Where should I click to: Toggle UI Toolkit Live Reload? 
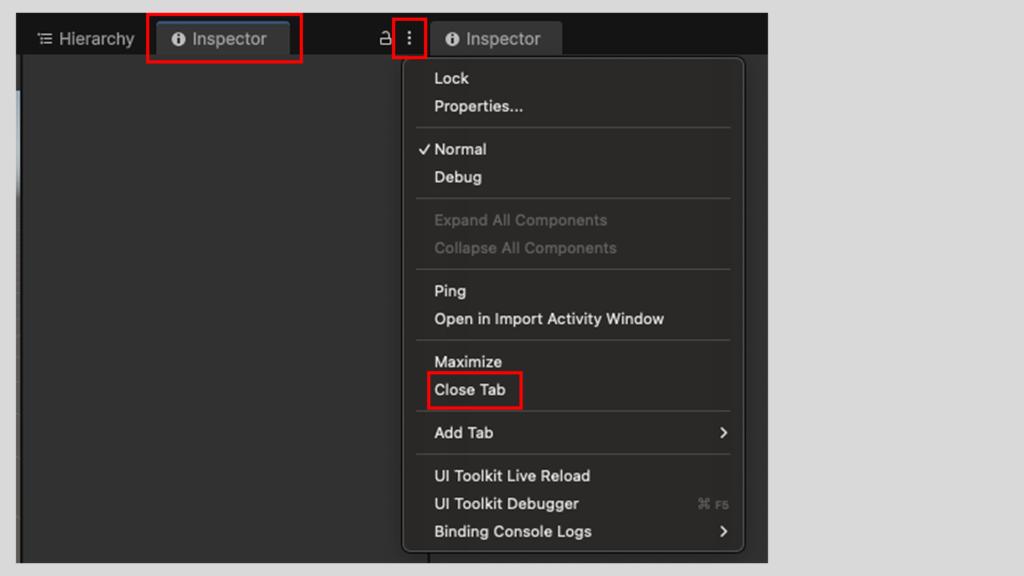pyautogui.click(x=512, y=476)
